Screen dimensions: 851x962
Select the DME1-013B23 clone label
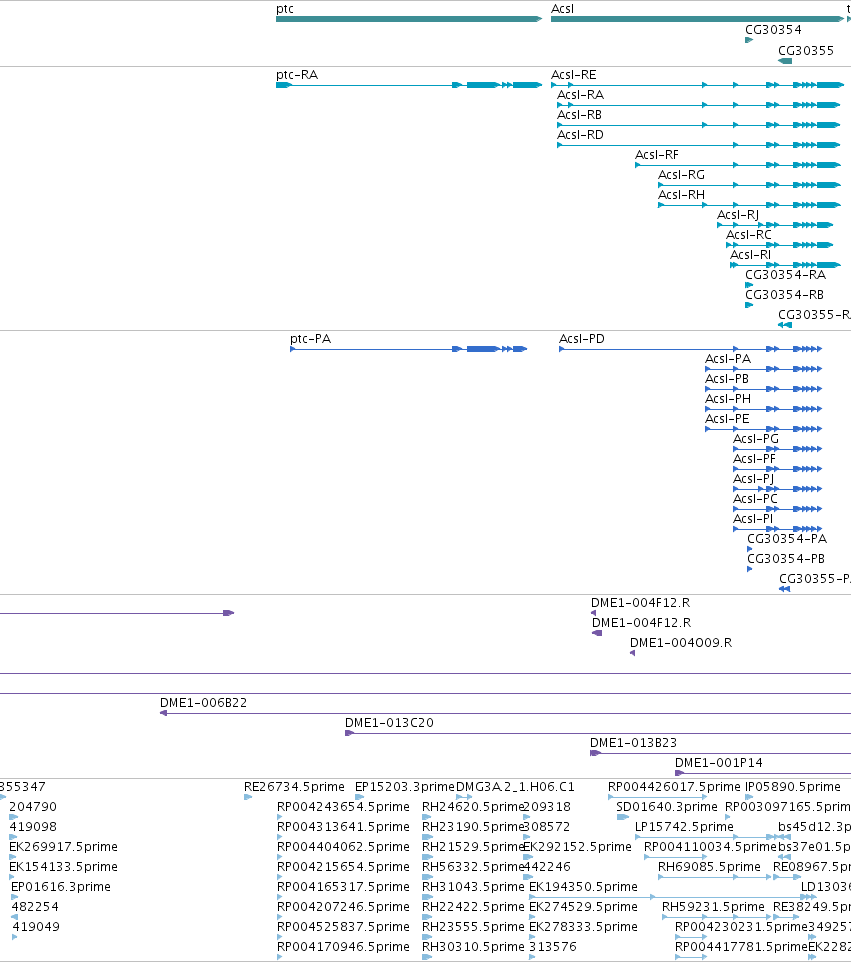(633, 742)
